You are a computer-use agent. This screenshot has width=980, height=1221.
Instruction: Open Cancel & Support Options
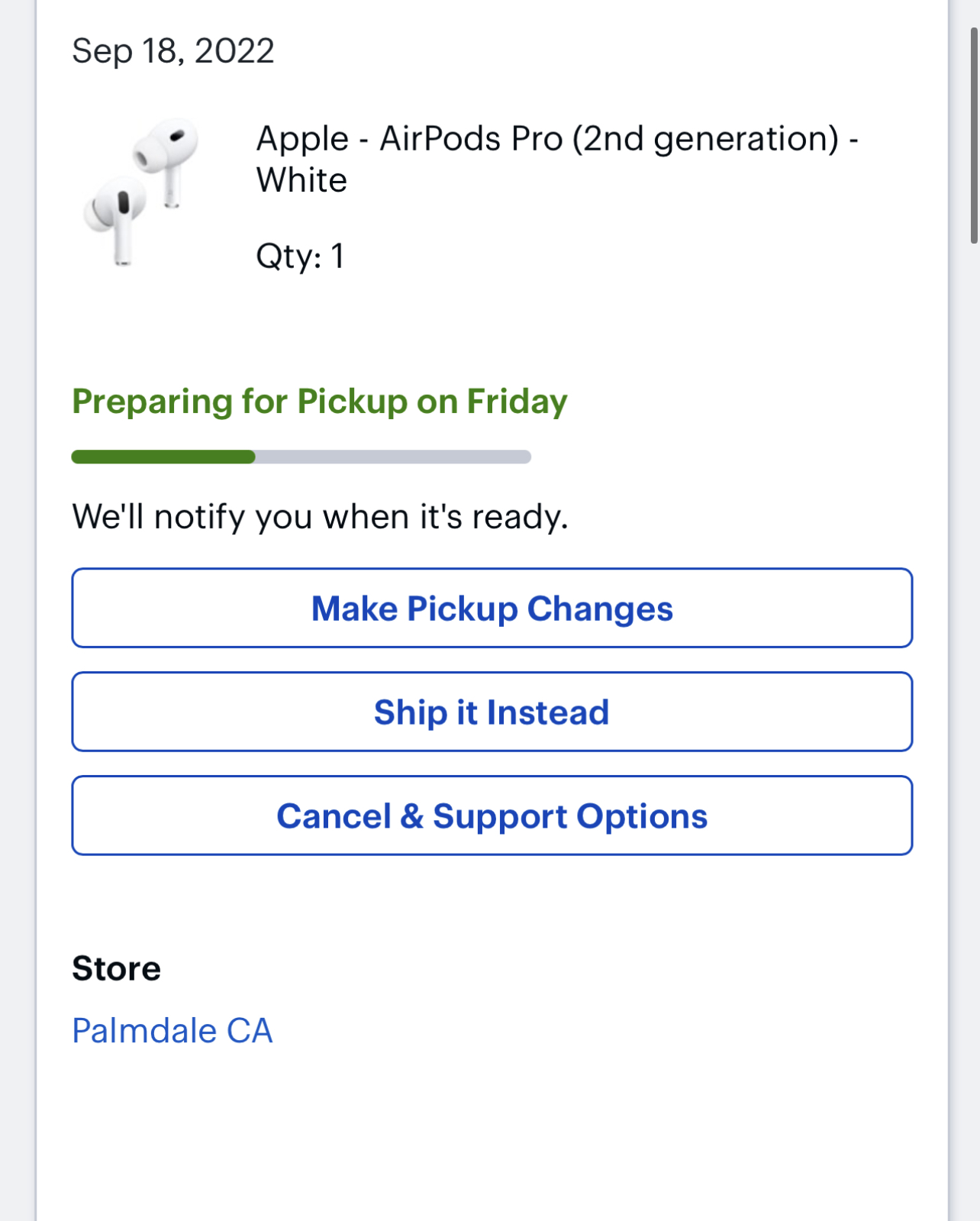click(x=492, y=816)
